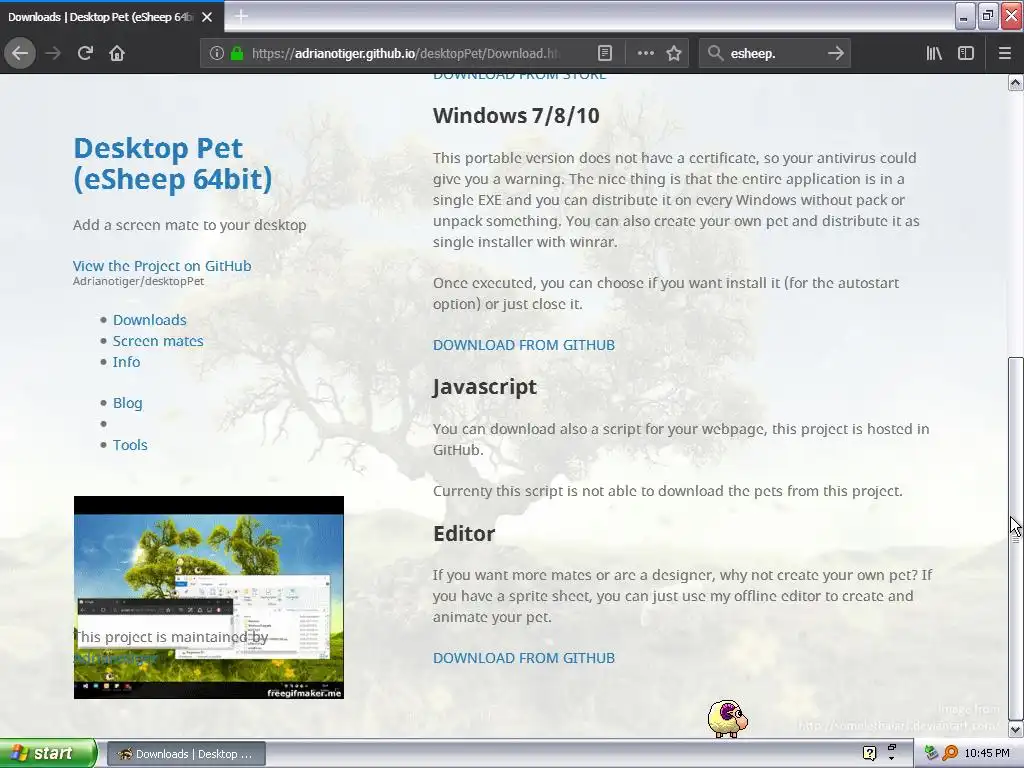Click the desktop pet preview GIF thumbnail
Image resolution: width=1024 pixels, height=768 pixels.
[209, 598]
